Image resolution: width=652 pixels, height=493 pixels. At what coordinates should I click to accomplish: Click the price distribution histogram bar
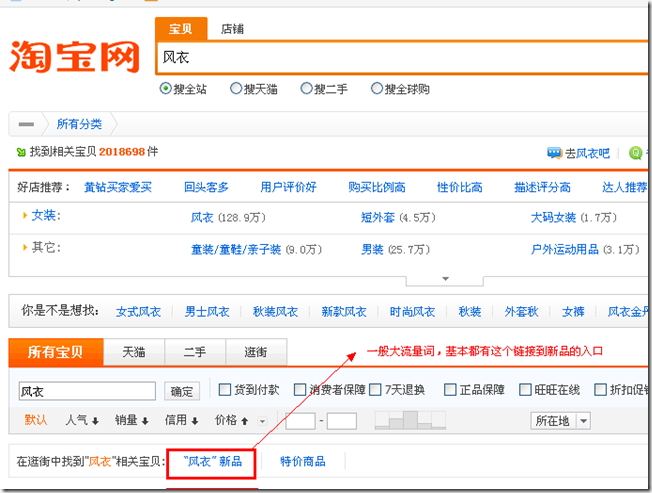(x=410, y=420)
